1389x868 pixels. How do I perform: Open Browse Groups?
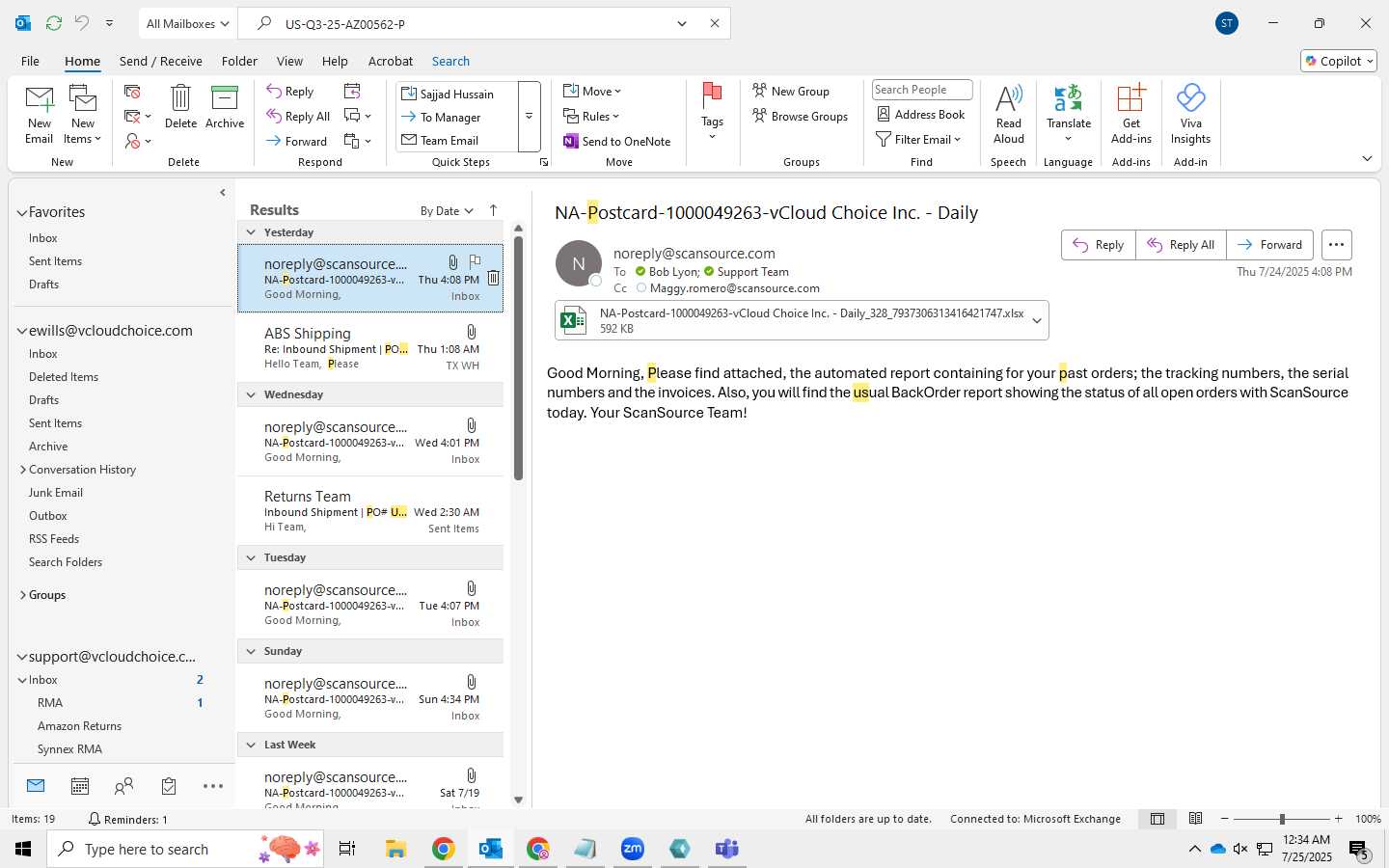coord(801,116)
